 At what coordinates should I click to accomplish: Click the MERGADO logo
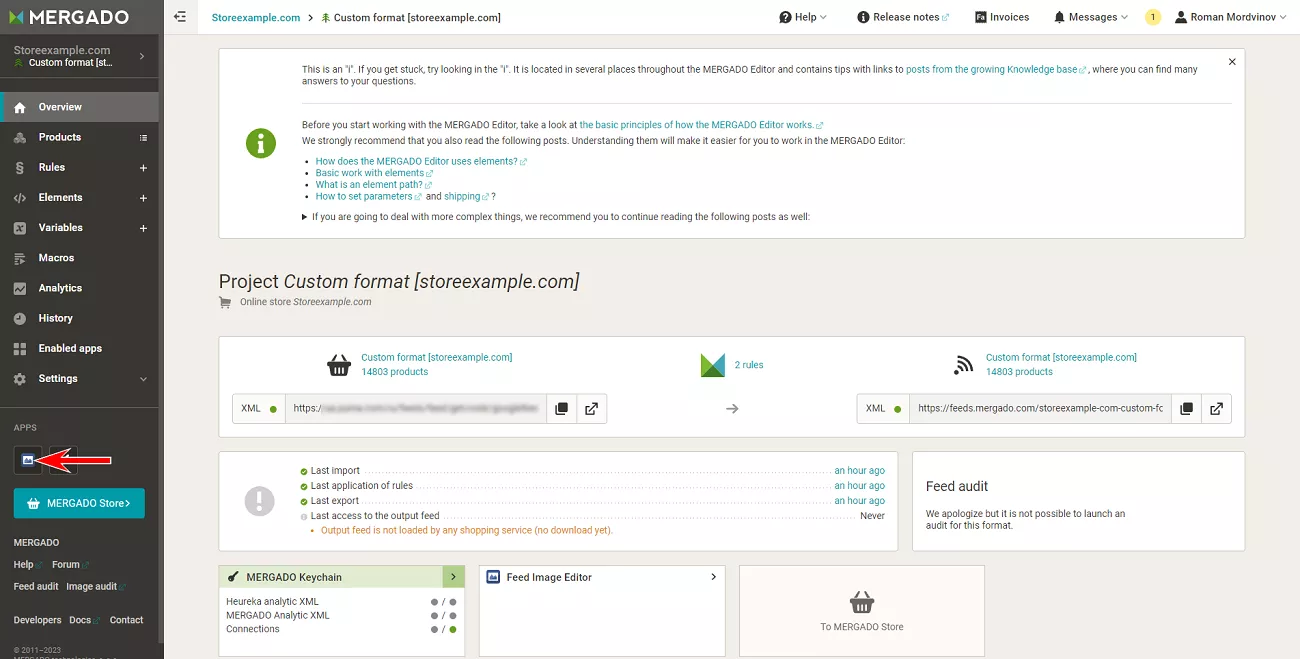click(68, 17)
